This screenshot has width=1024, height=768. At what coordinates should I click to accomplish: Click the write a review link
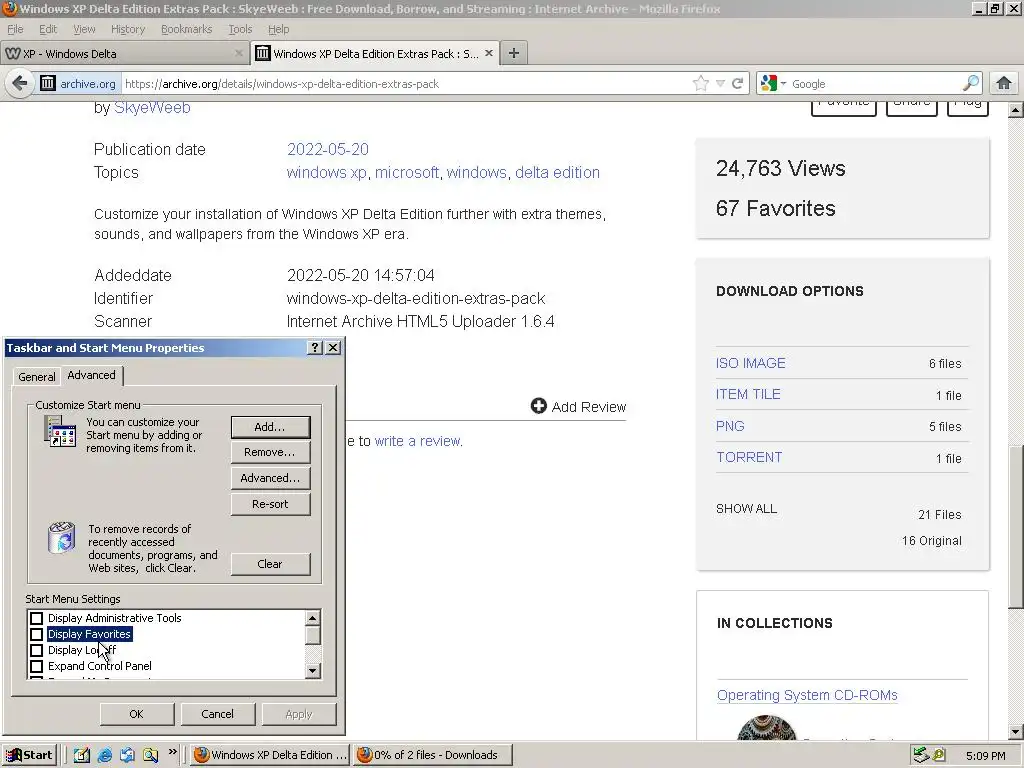[x=418, y=441]
